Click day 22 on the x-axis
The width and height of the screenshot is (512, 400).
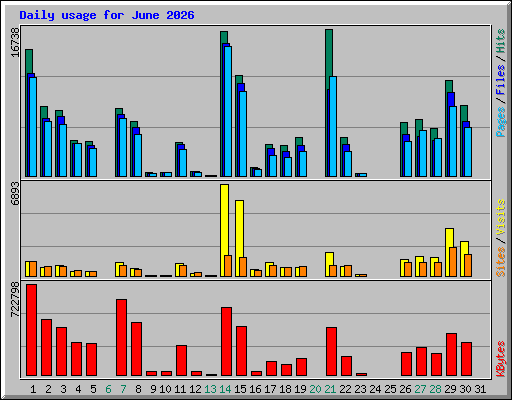[345, 389]
